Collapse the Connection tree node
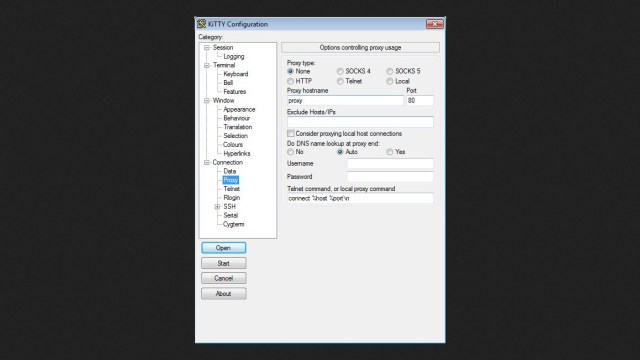 click(207, 162)
